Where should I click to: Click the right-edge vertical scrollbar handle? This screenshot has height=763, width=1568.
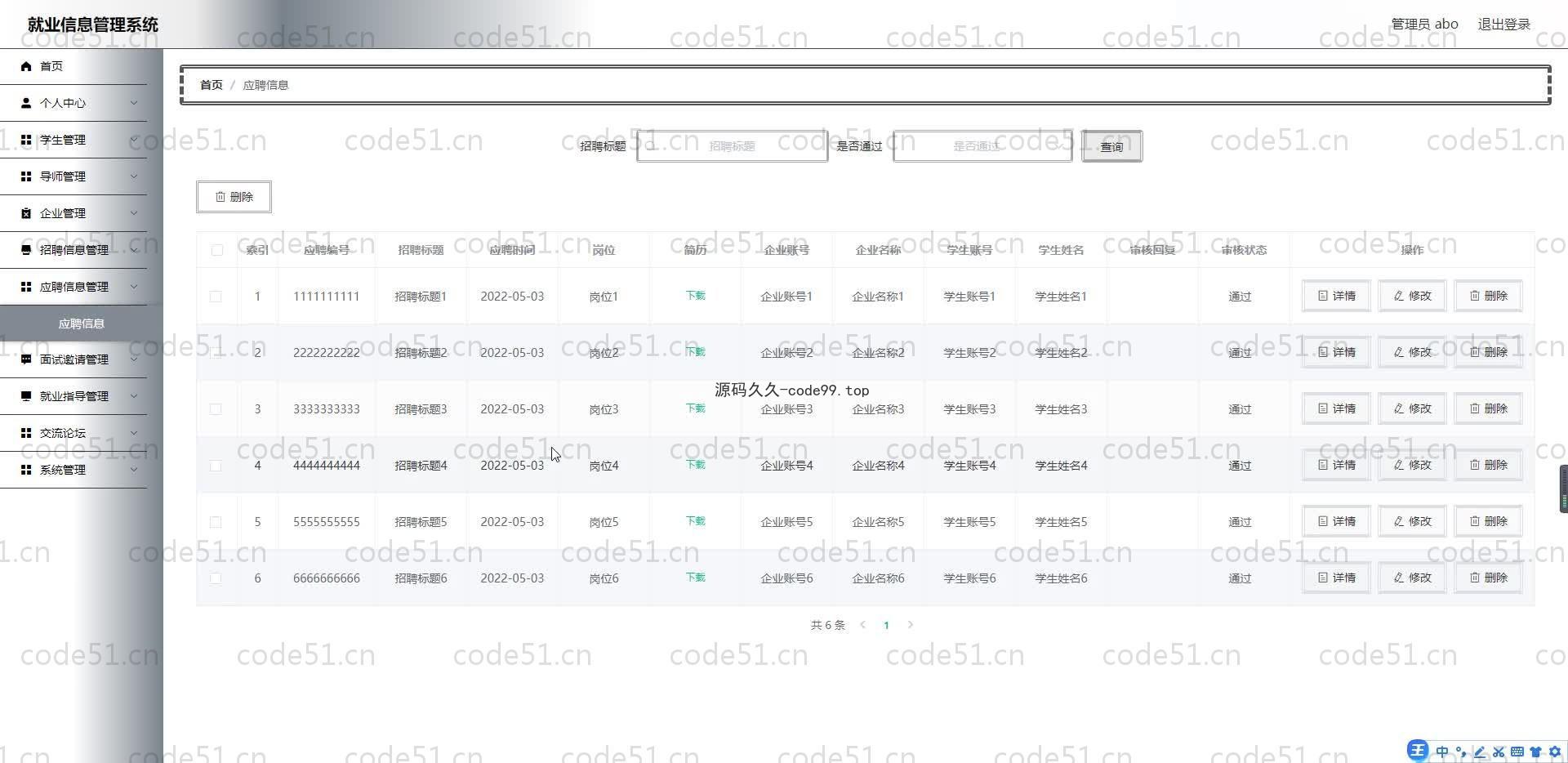pyautogui.click(x=1563, y=489)
